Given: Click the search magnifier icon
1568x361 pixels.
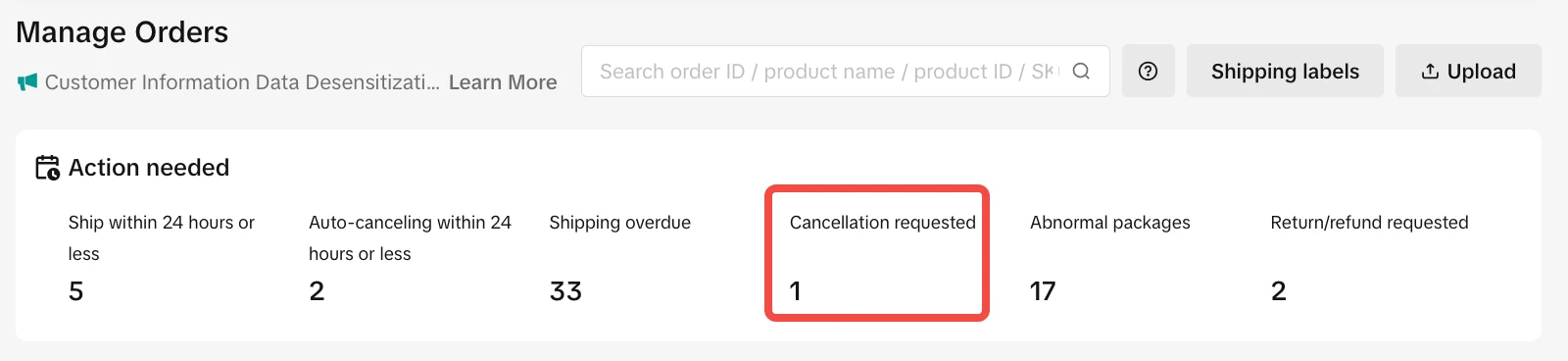Looking at the screenshot, I should [1081, 71].
